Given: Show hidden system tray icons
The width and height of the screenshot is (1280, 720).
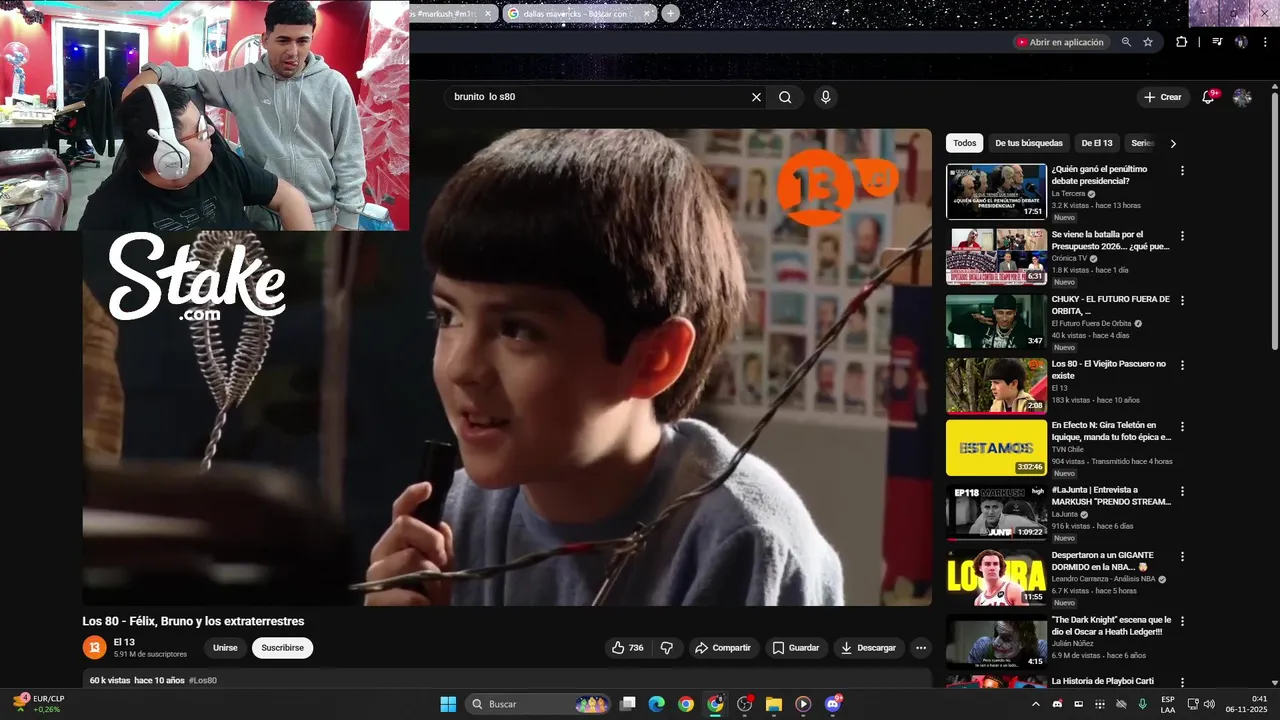Looking at the screenshot, I should click(x=1035, y=704).
